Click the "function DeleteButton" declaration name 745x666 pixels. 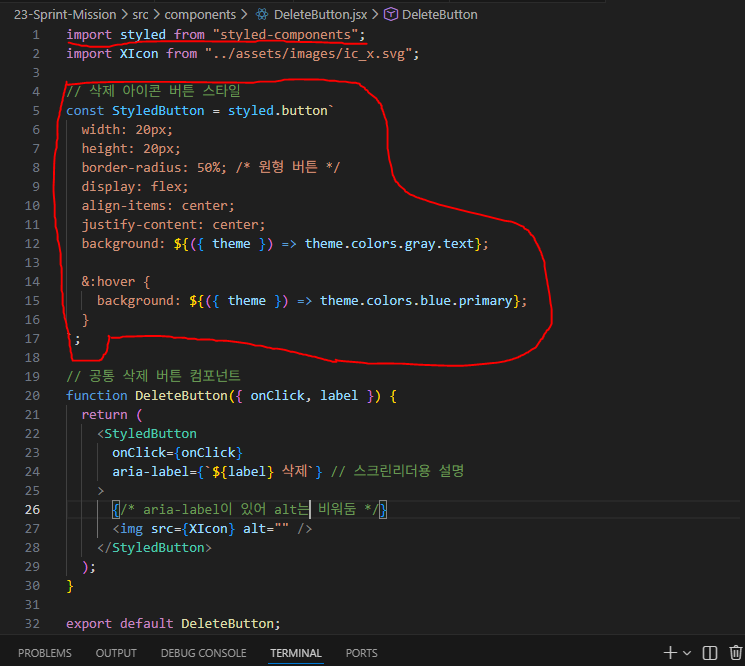(181, 396)
